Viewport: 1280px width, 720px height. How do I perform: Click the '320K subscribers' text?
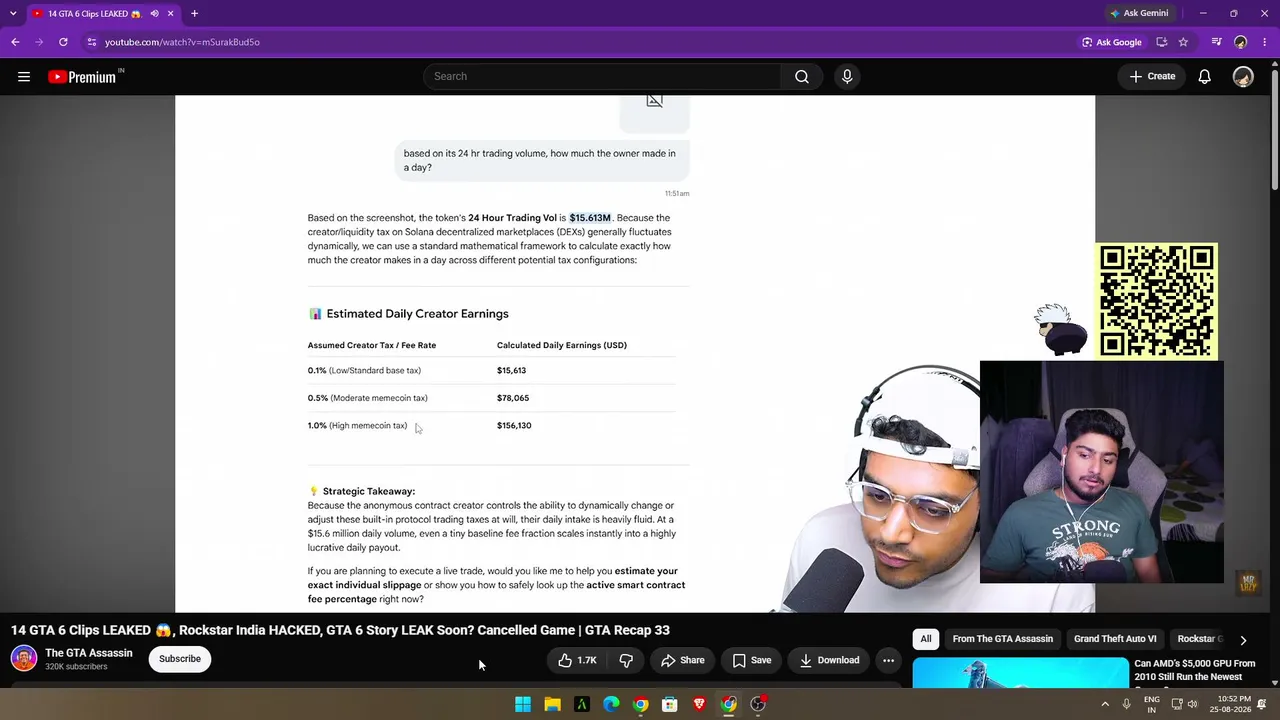76,667
